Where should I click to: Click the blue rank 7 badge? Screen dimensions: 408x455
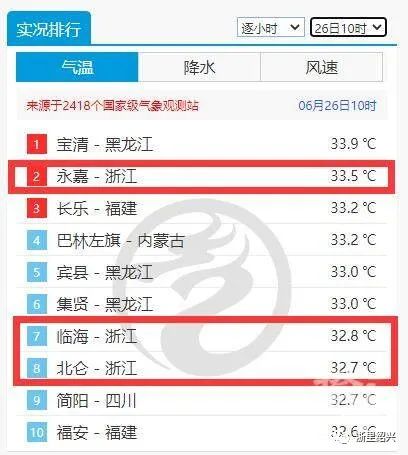coord(37,336)
